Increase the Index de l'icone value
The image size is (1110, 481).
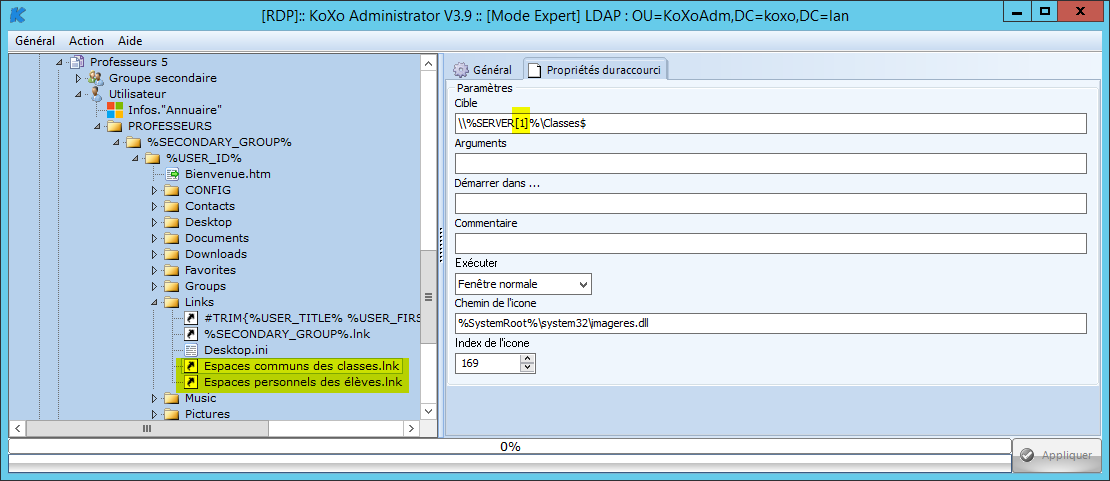[x=528, y=359]
